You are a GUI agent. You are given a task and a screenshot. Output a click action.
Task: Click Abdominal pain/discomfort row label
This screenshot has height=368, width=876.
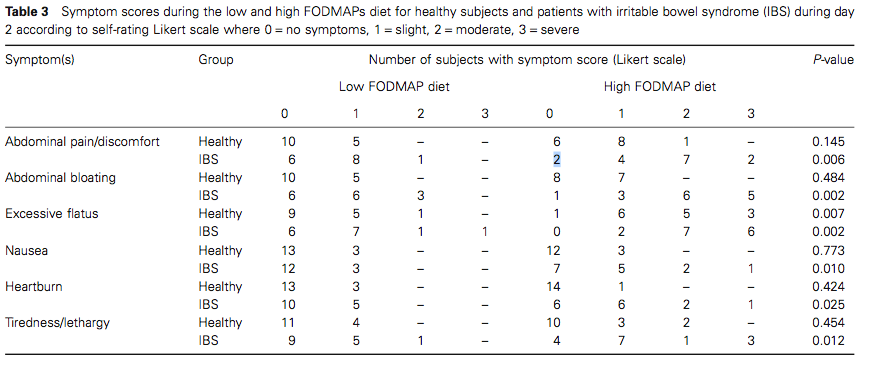click(x=82, y=142)
